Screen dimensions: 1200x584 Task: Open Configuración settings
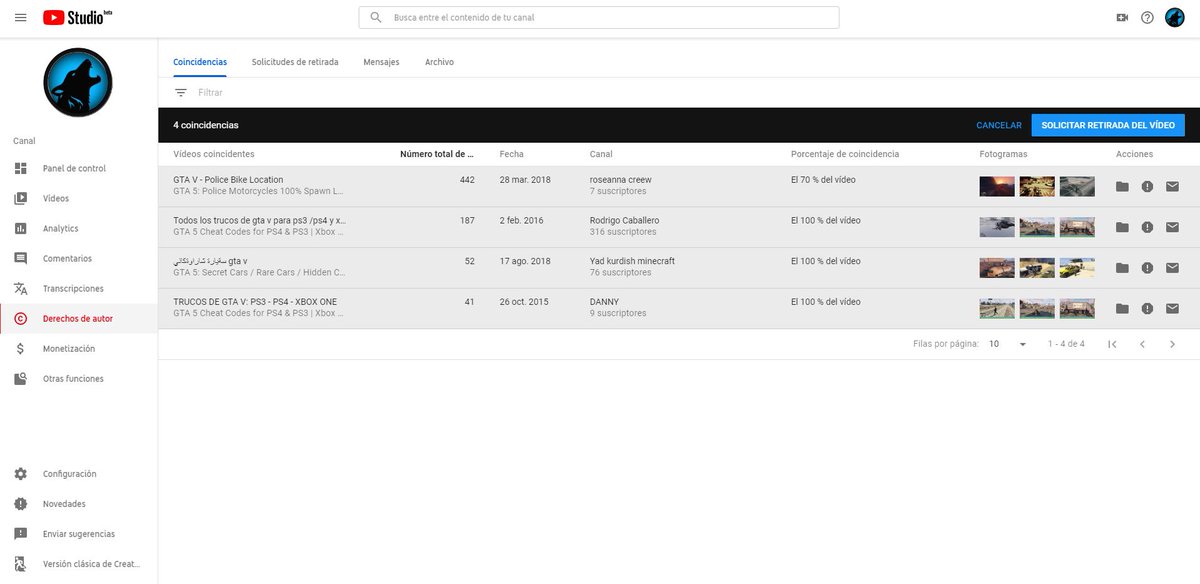tap(78, 474)
